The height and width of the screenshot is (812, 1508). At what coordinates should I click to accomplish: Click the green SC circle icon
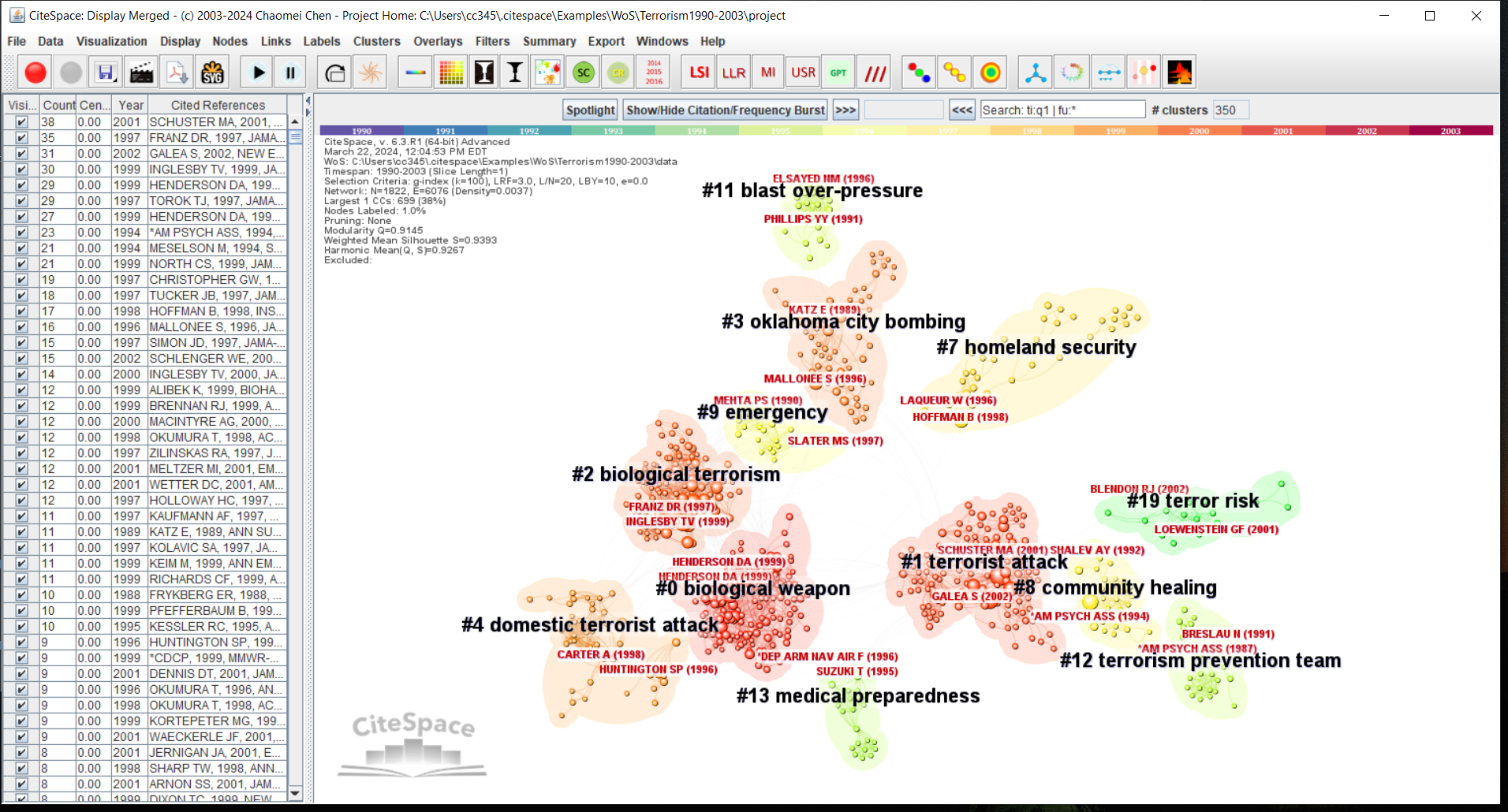pos(584,73)
